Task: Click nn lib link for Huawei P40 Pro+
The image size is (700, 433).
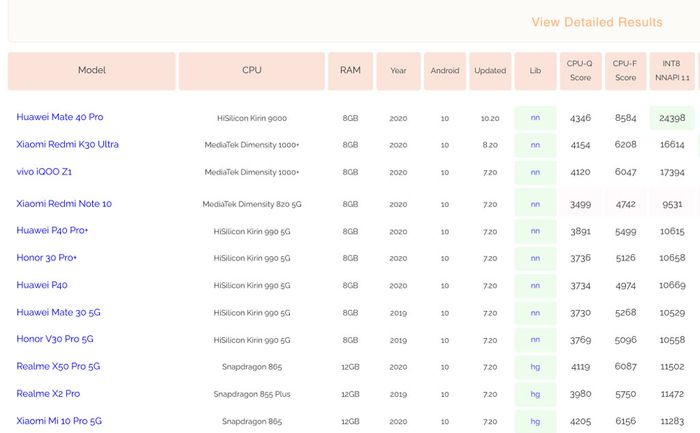Action: [x=535, y=231]
